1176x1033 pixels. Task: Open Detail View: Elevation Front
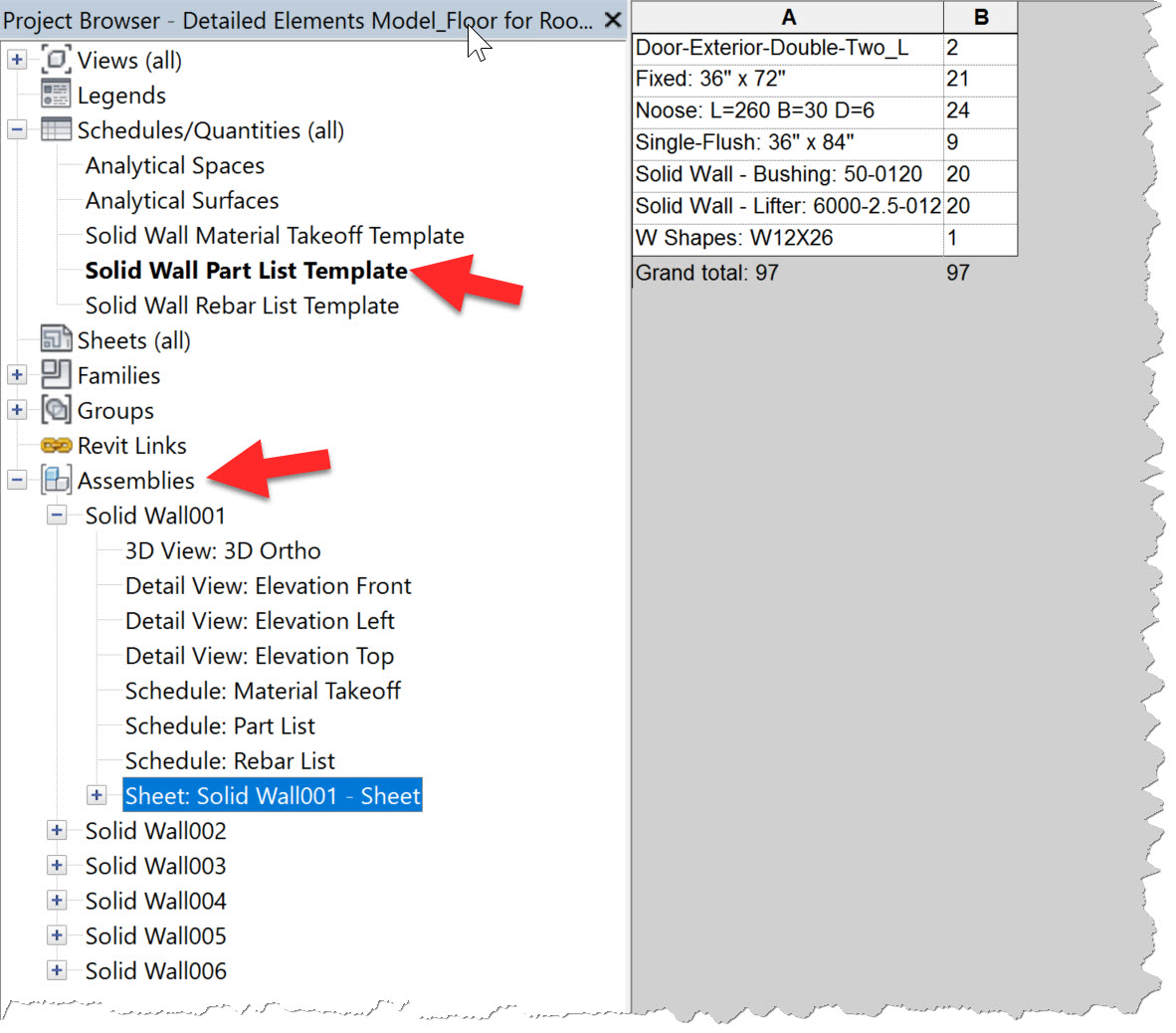(x=268, y=585)
